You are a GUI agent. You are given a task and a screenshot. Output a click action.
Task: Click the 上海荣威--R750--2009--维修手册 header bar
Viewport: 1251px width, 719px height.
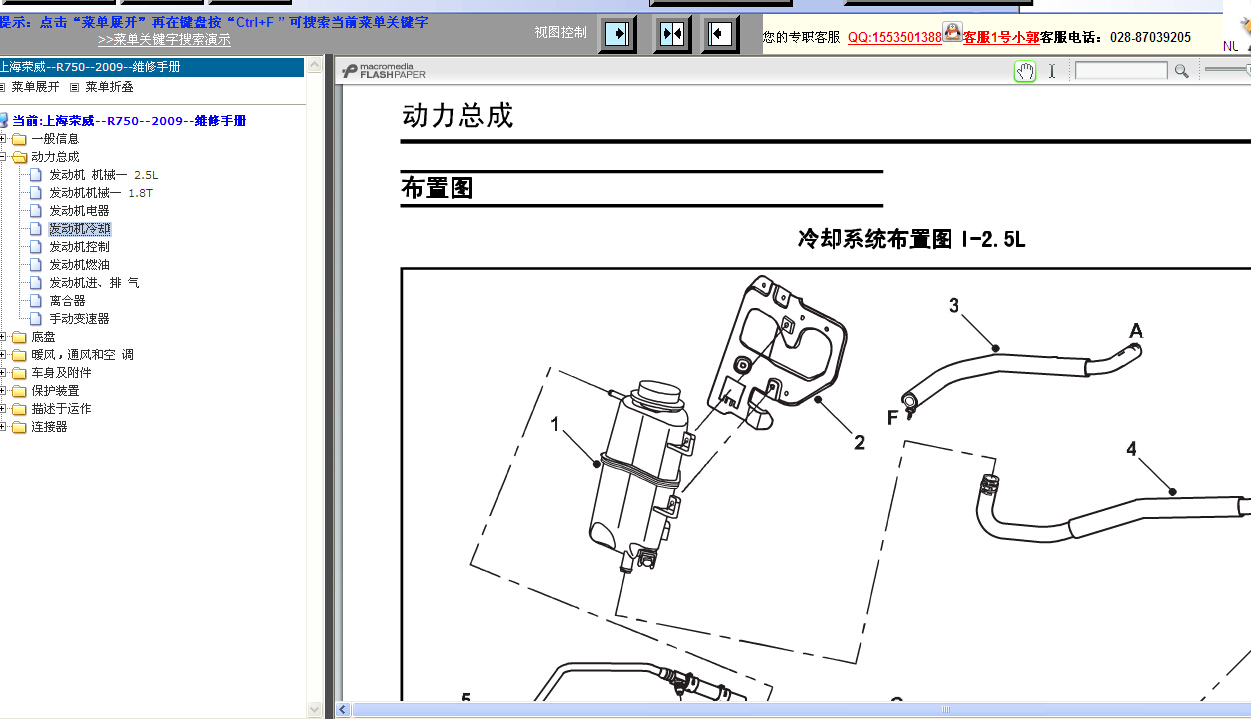152,67
